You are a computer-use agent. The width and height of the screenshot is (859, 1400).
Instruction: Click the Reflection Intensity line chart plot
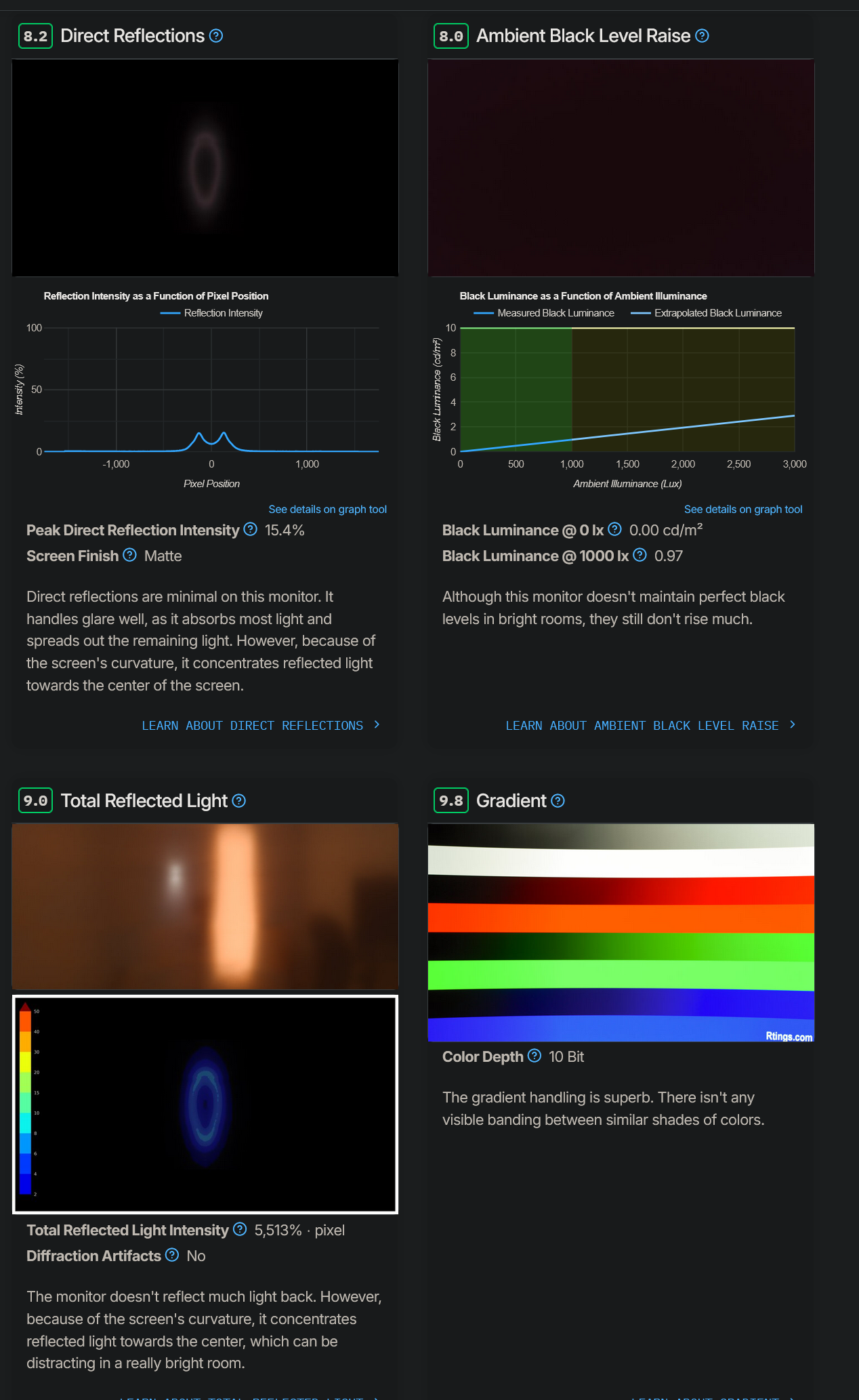[211, 390]
